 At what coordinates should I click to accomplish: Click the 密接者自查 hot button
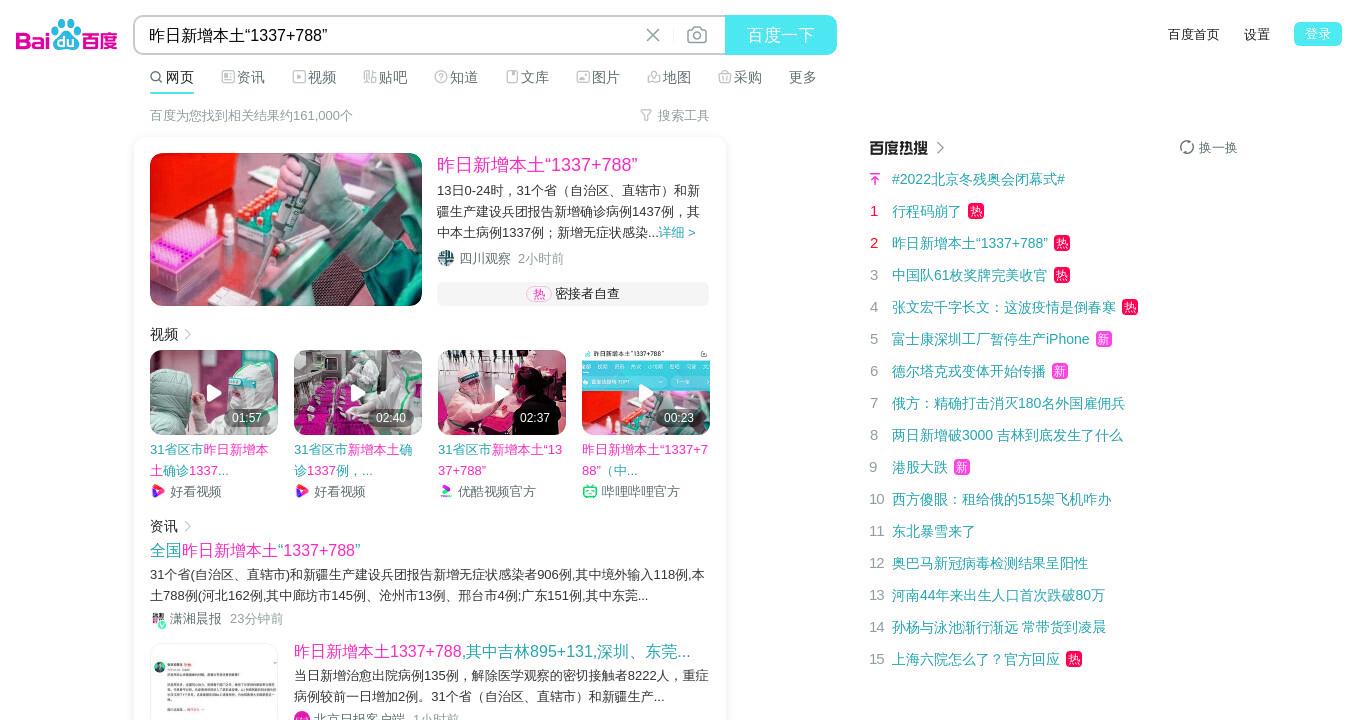click(x=573, y=294)
